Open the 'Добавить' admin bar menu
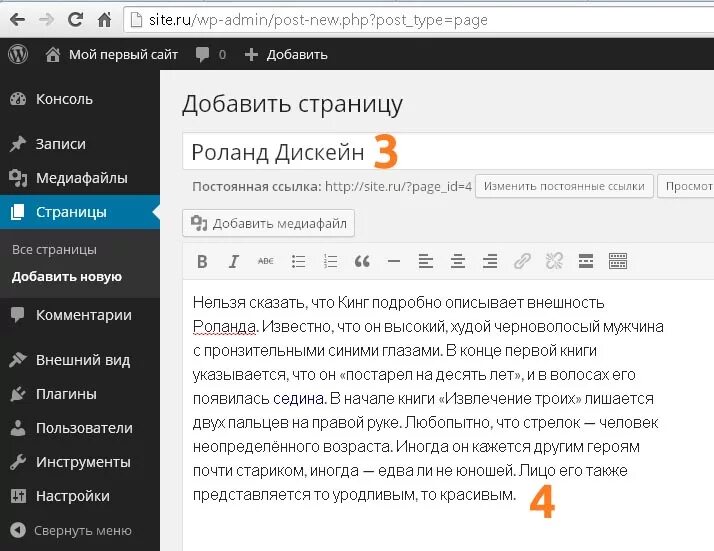 pyautogui.click(x=286, y=55)
